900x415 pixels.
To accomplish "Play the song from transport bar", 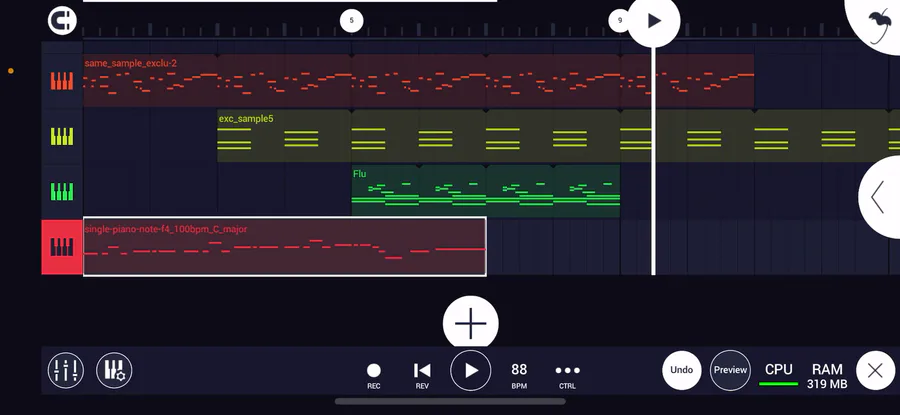I will tap(471, 370).
